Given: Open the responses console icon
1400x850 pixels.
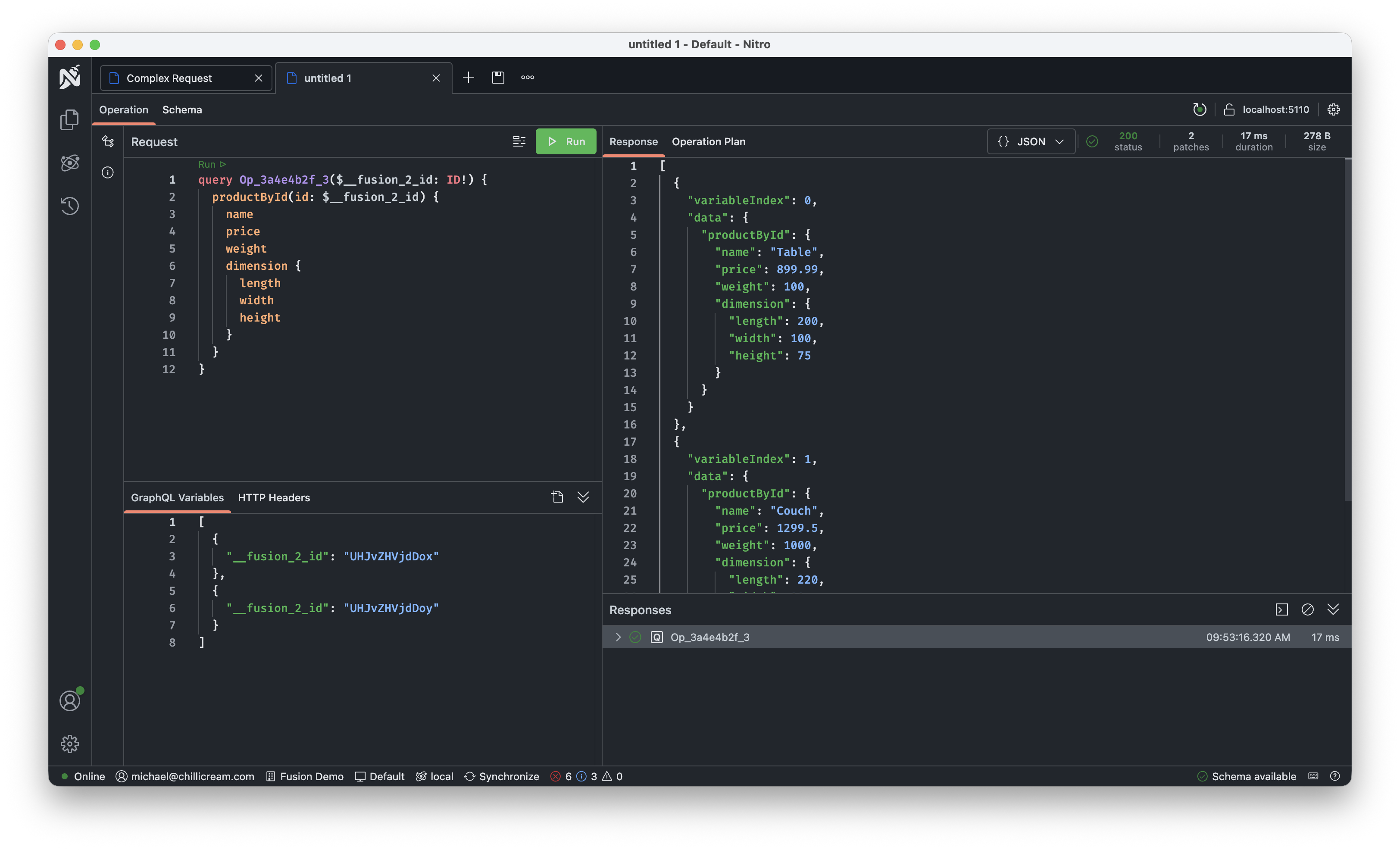Looking at the screenshot, I should [1282, 609].
